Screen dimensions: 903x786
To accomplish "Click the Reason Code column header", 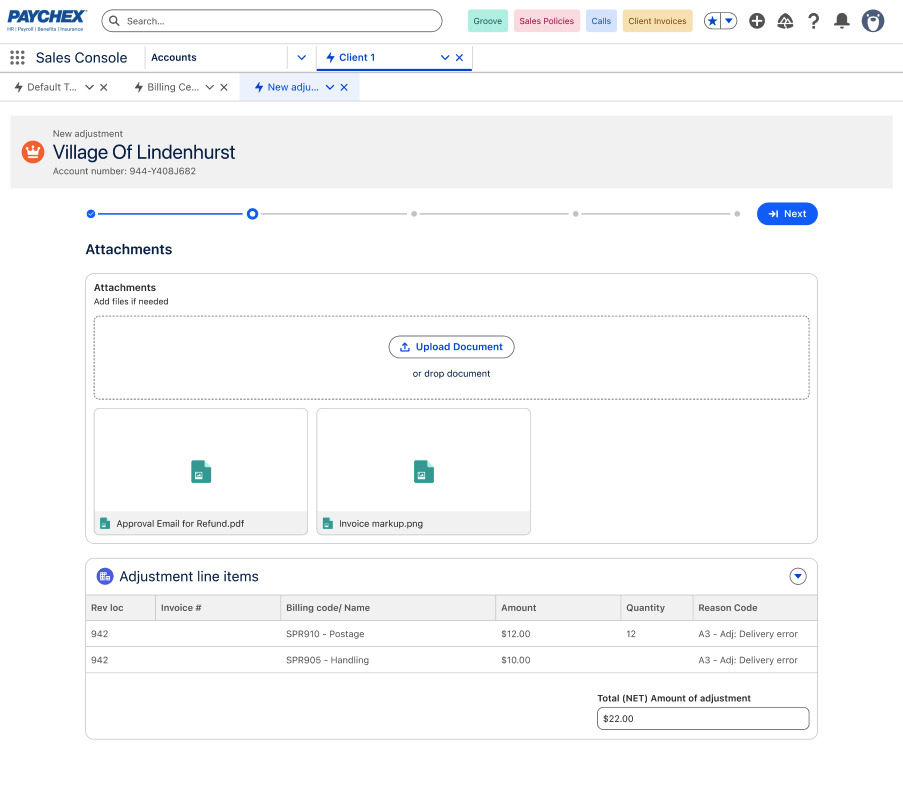I will tap(755, 608).
